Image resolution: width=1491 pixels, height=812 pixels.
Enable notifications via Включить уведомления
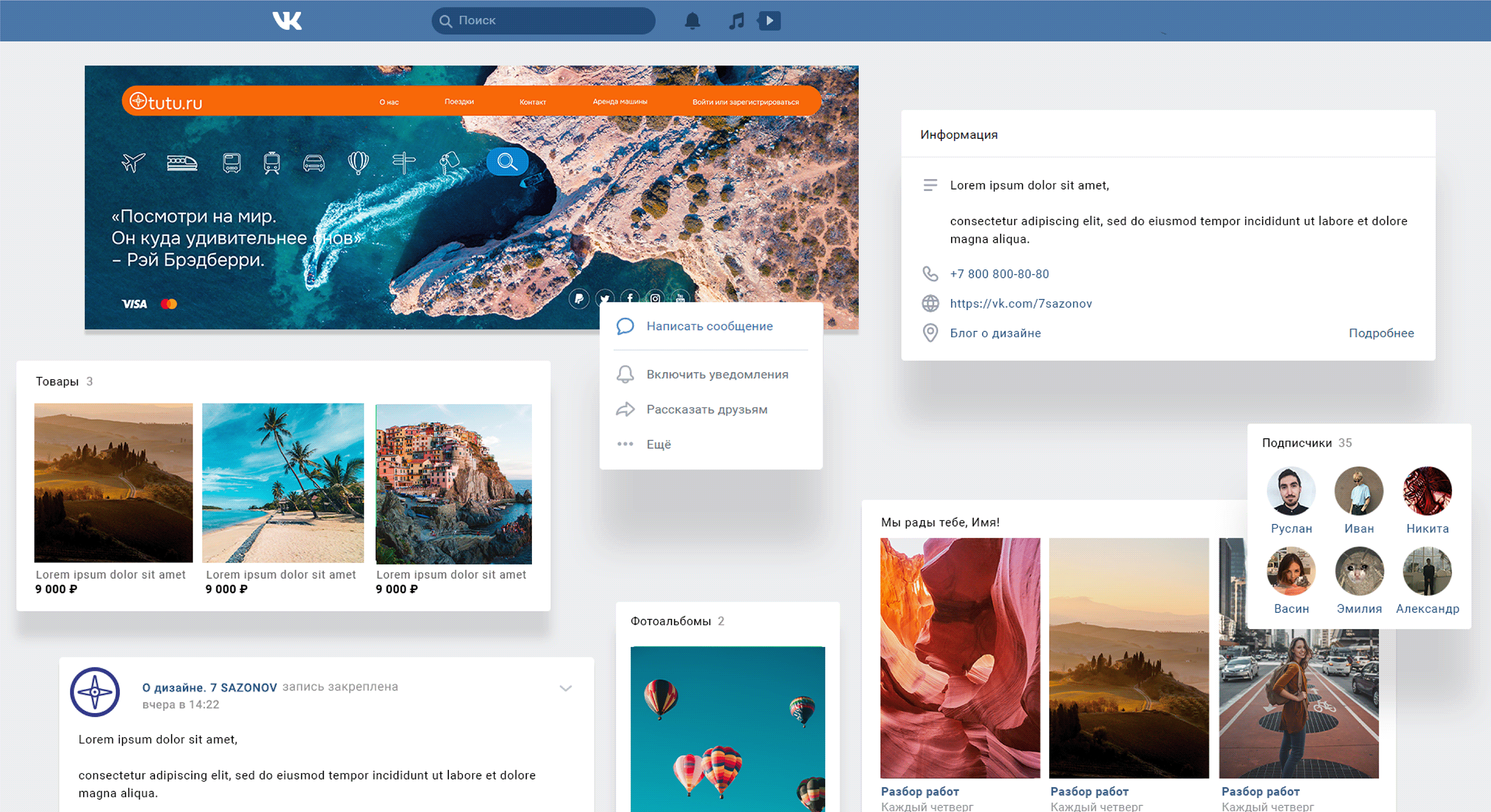point(717,374)
